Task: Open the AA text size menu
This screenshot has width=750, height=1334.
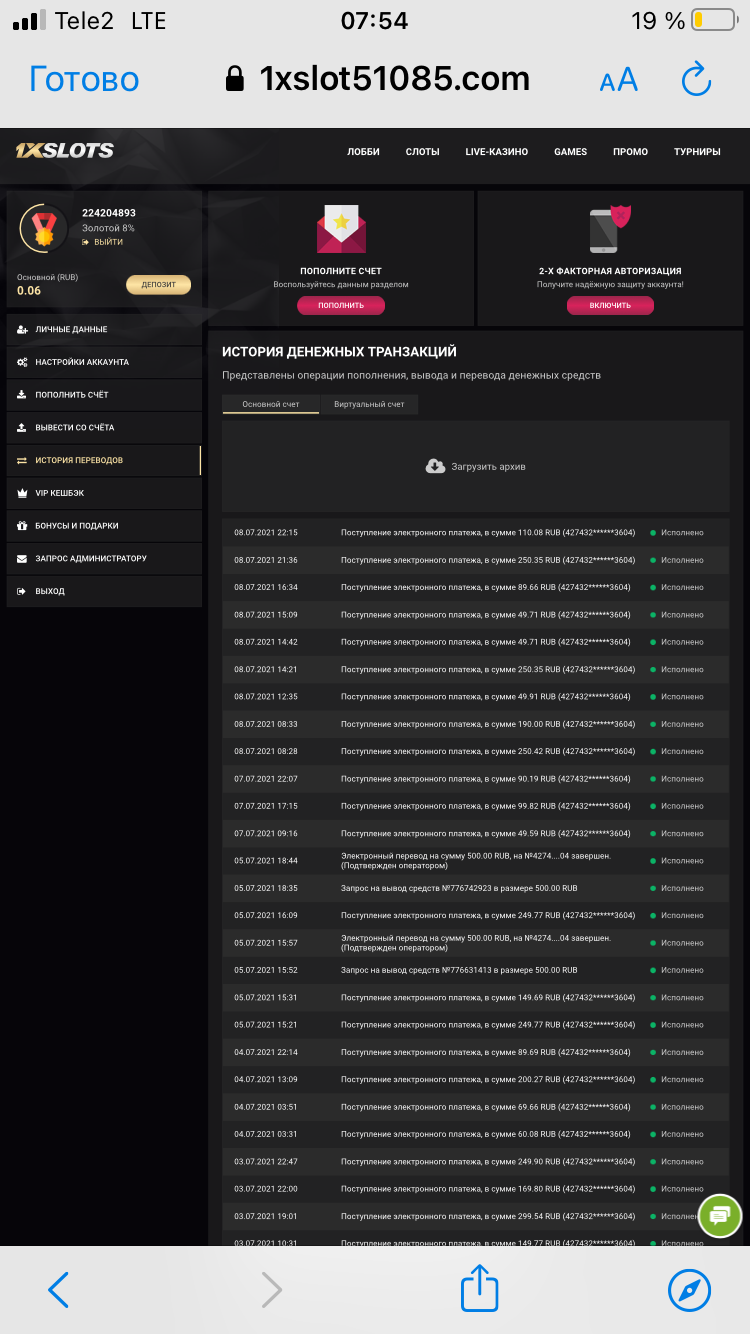Action: 618,81
